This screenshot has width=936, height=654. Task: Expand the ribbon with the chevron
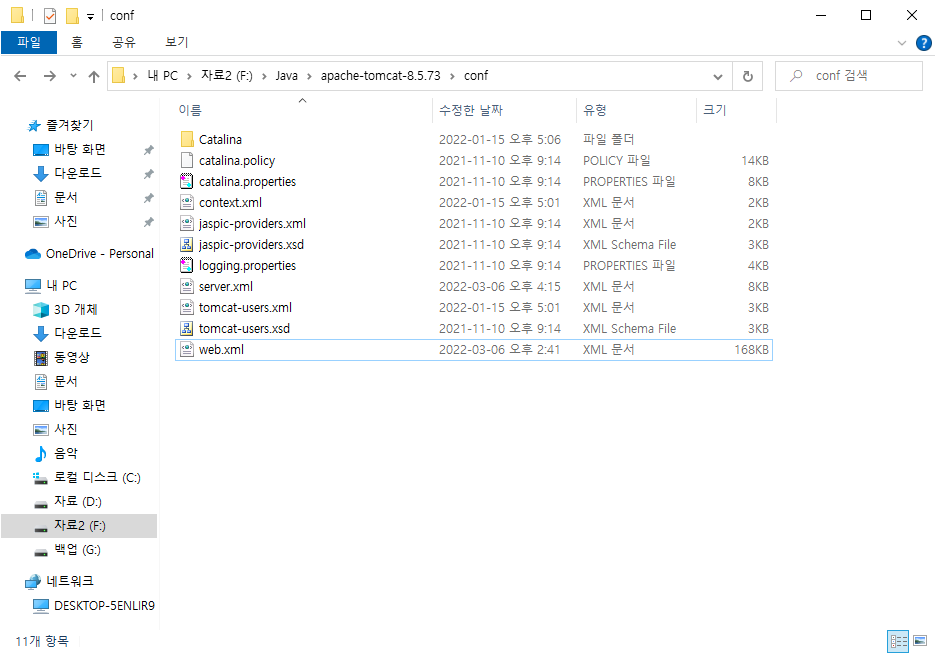click(x=902, y=43)
